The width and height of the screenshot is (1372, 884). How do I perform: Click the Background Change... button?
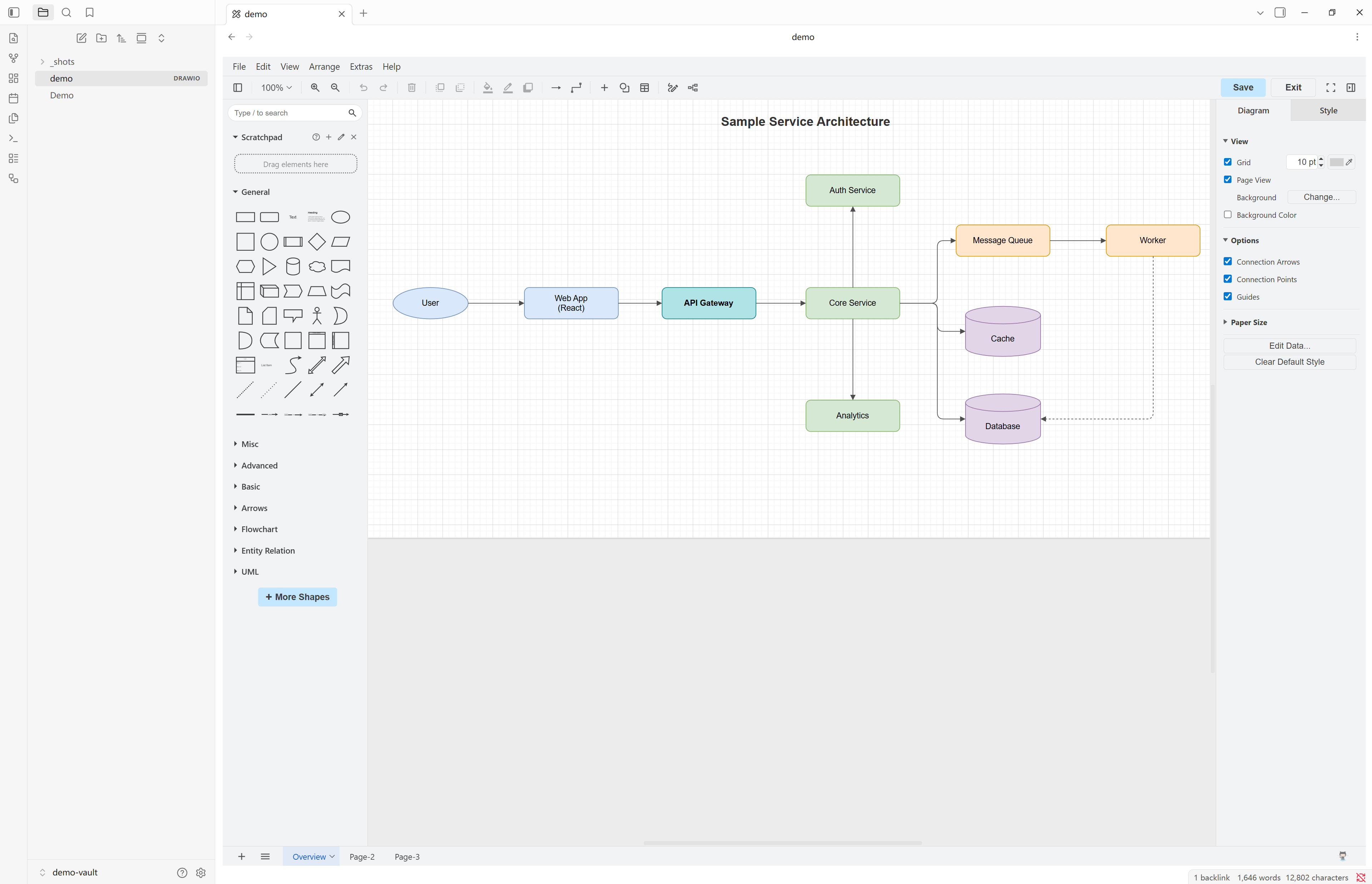[x=1322, y=197]
